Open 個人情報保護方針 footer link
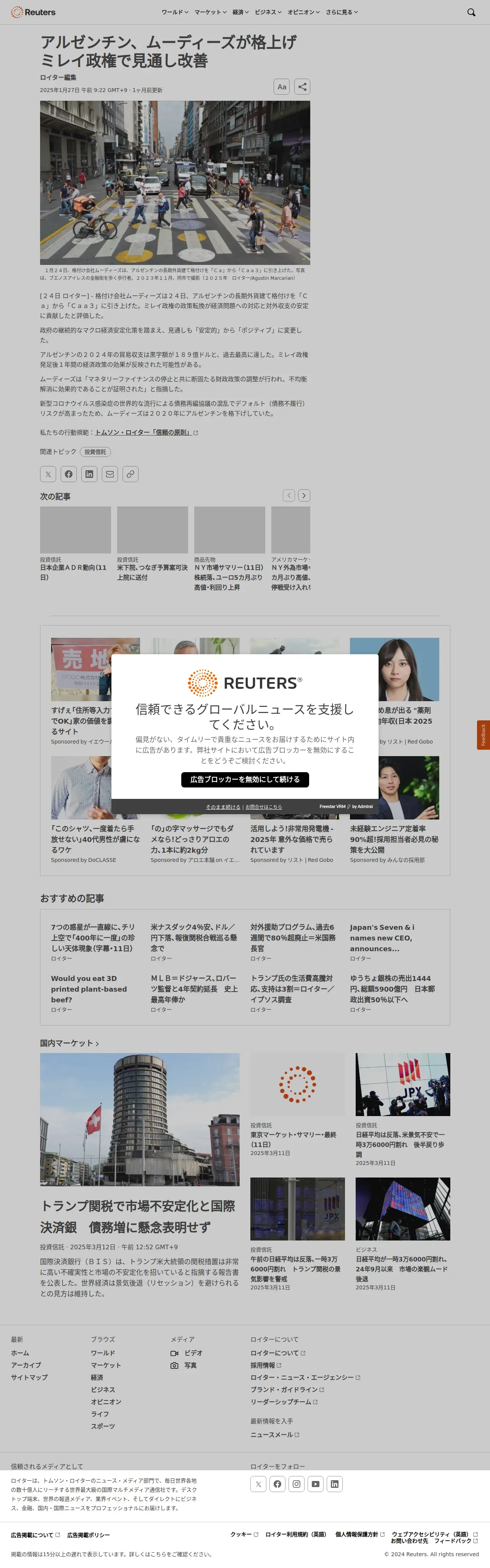Screen dimensions: 490x1568 tap(360, 1534)
